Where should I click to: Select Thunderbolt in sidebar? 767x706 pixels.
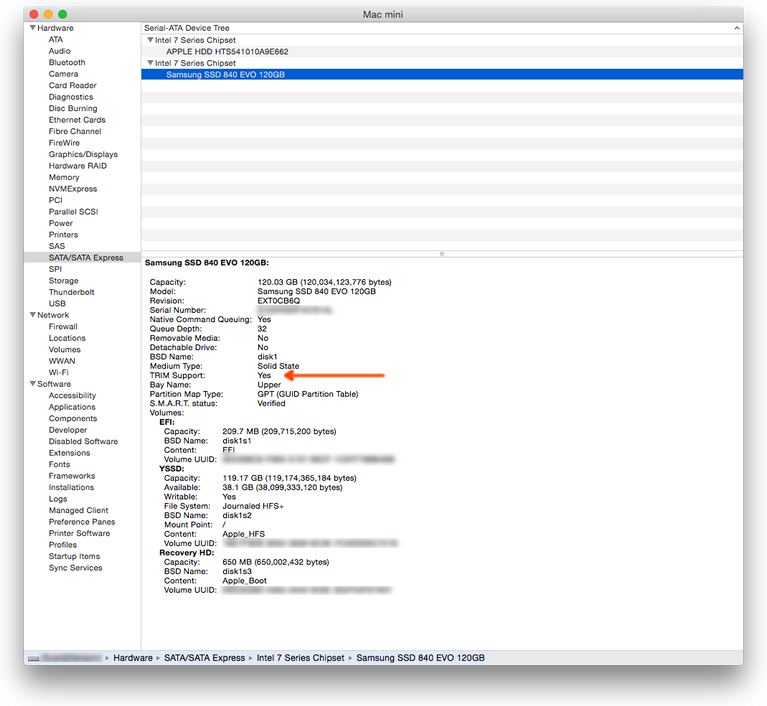[x=71, y=292]
